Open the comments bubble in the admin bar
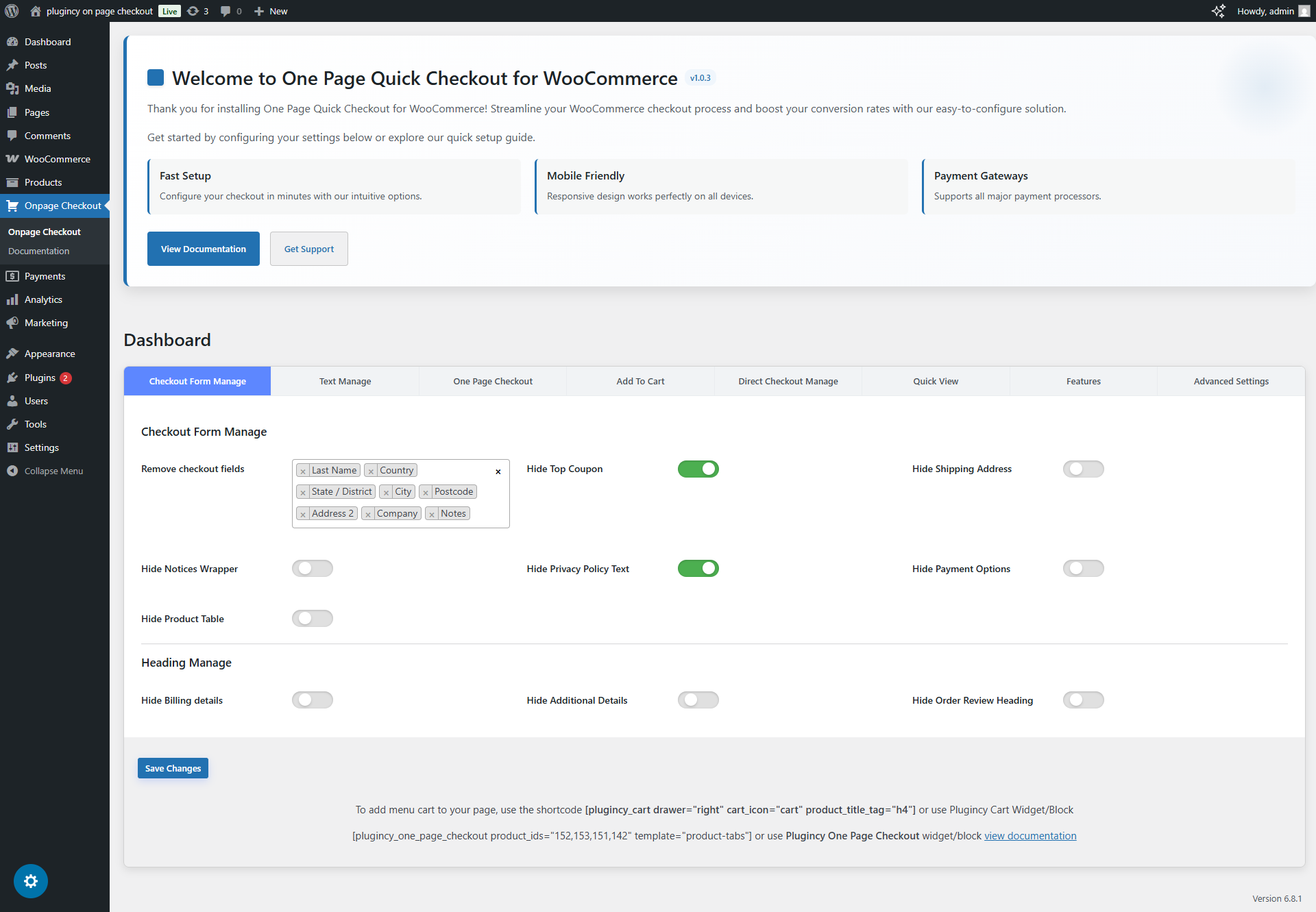The width and height of the screenshot is (1316, 912). [226, 11]
